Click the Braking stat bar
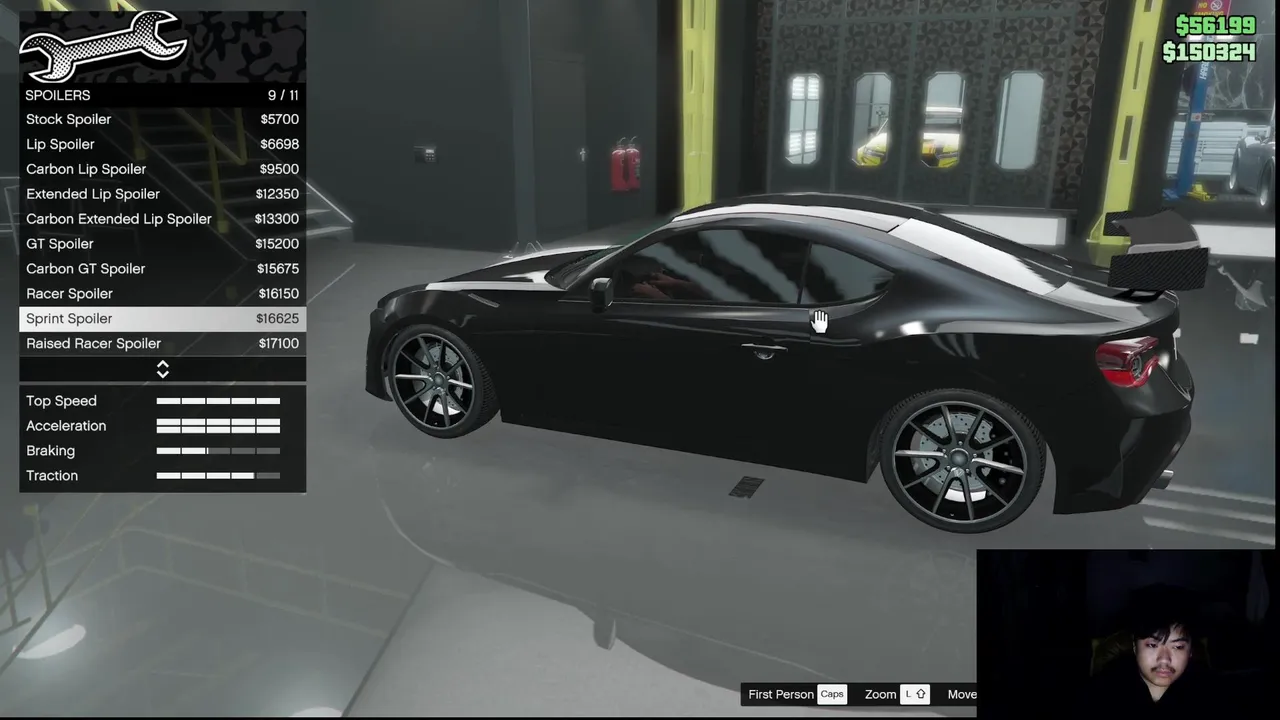Screen dimensions: 1280x720 (x=218, y=451)
